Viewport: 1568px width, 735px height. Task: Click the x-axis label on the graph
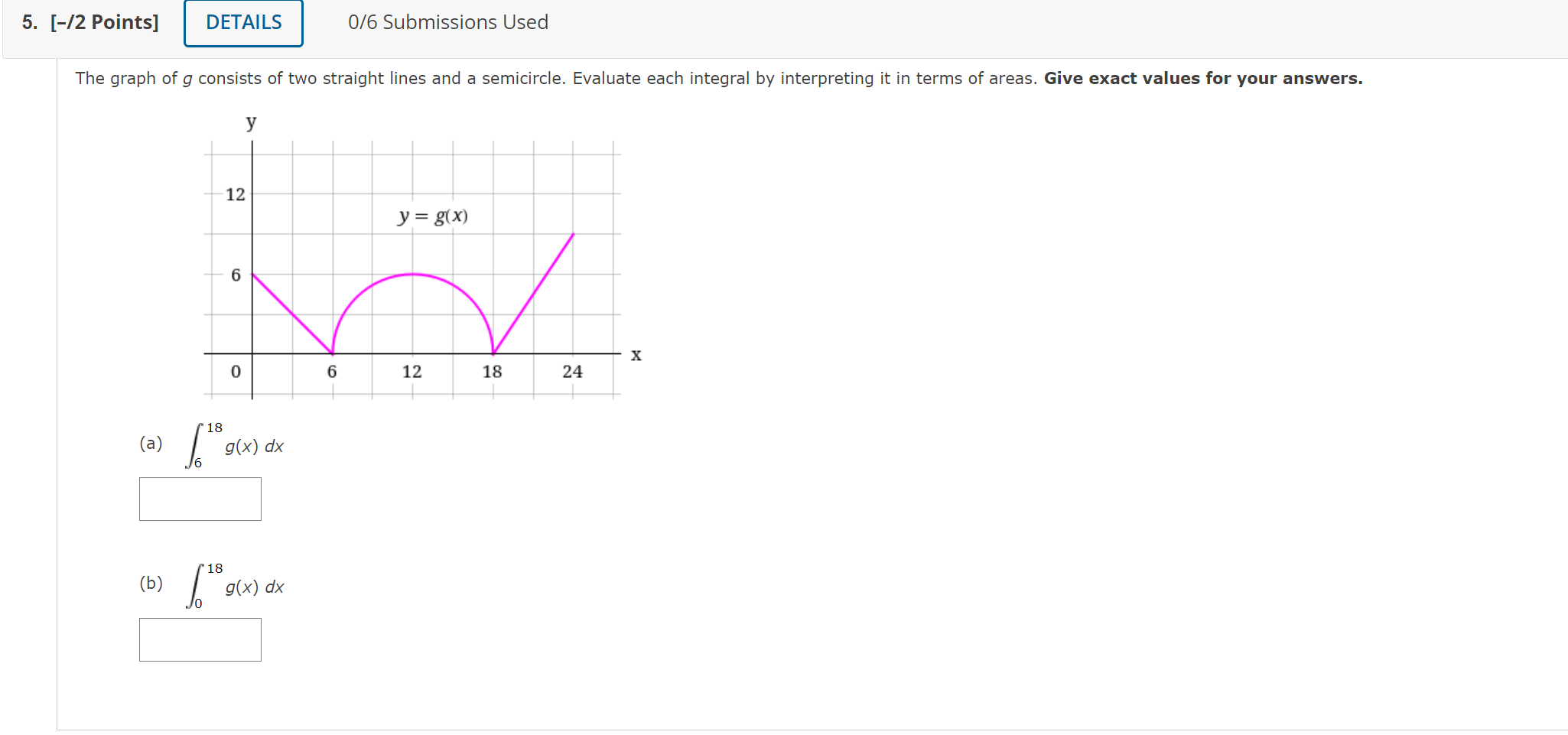coord(636,354)
